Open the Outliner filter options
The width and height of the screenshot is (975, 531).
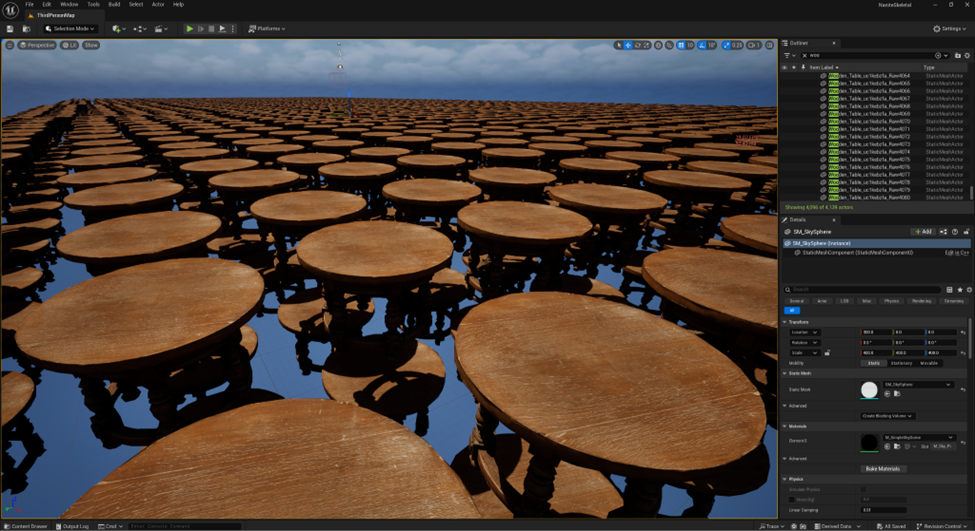[789, 55]
